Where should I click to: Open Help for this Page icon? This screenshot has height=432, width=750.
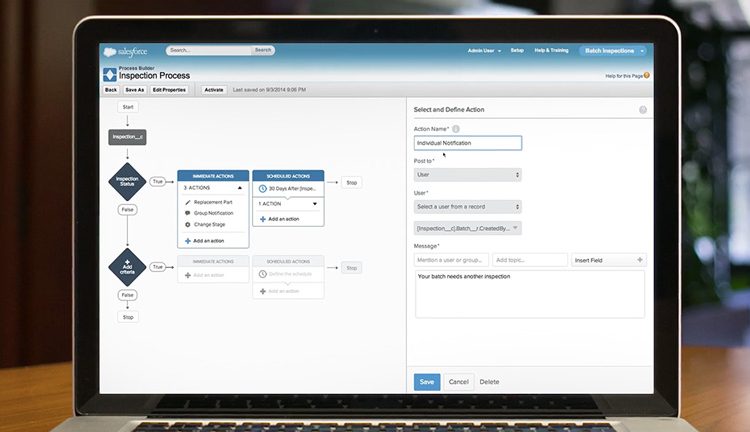[647, 76]
